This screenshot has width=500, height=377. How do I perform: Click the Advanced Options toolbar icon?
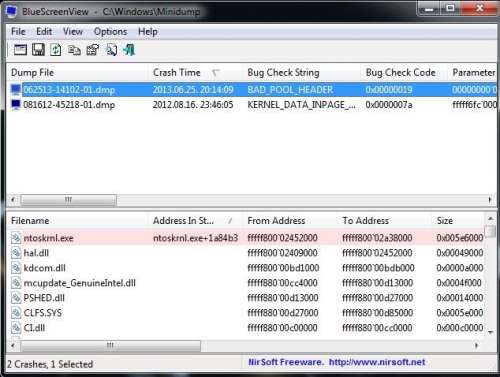[20, 50]
